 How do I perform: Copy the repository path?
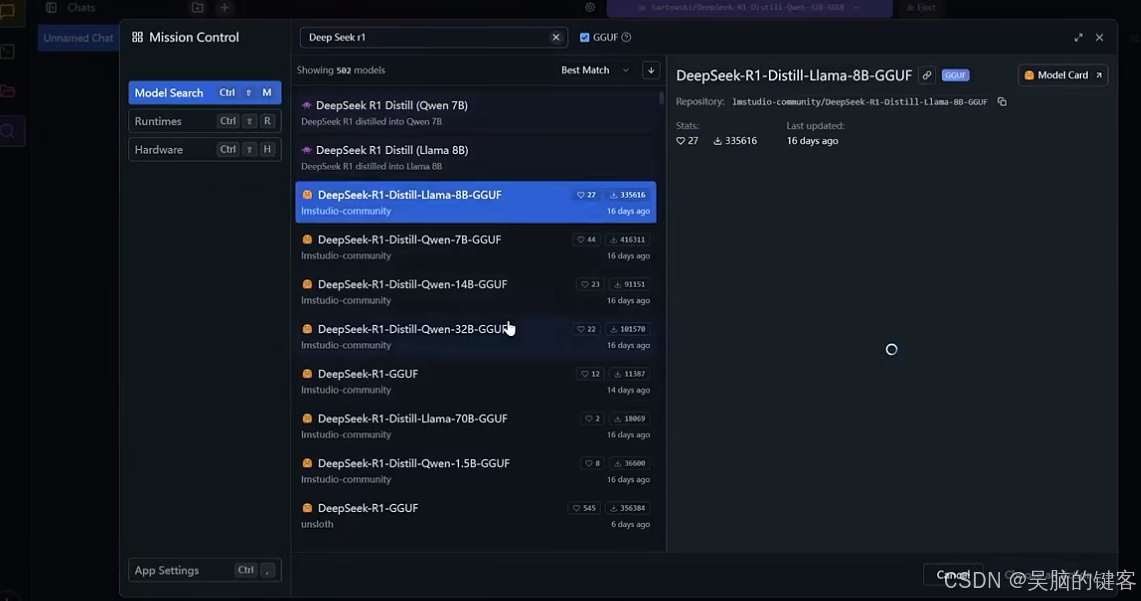(1002, 102)
